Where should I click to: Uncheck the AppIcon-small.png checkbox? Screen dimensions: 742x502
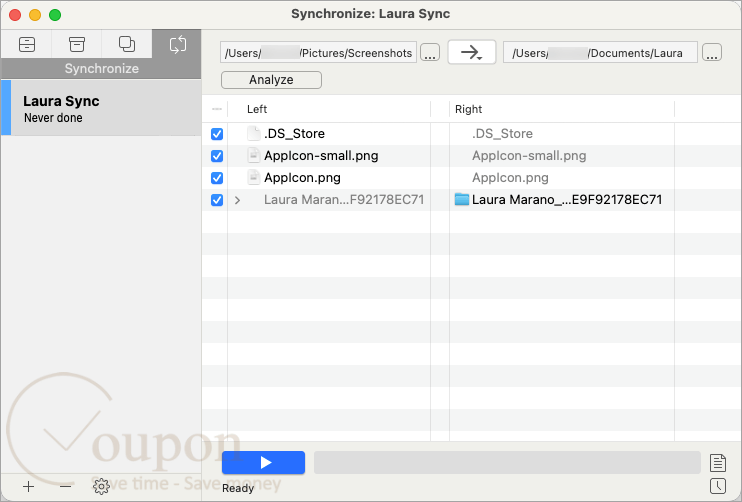click(x=217, y=156)
